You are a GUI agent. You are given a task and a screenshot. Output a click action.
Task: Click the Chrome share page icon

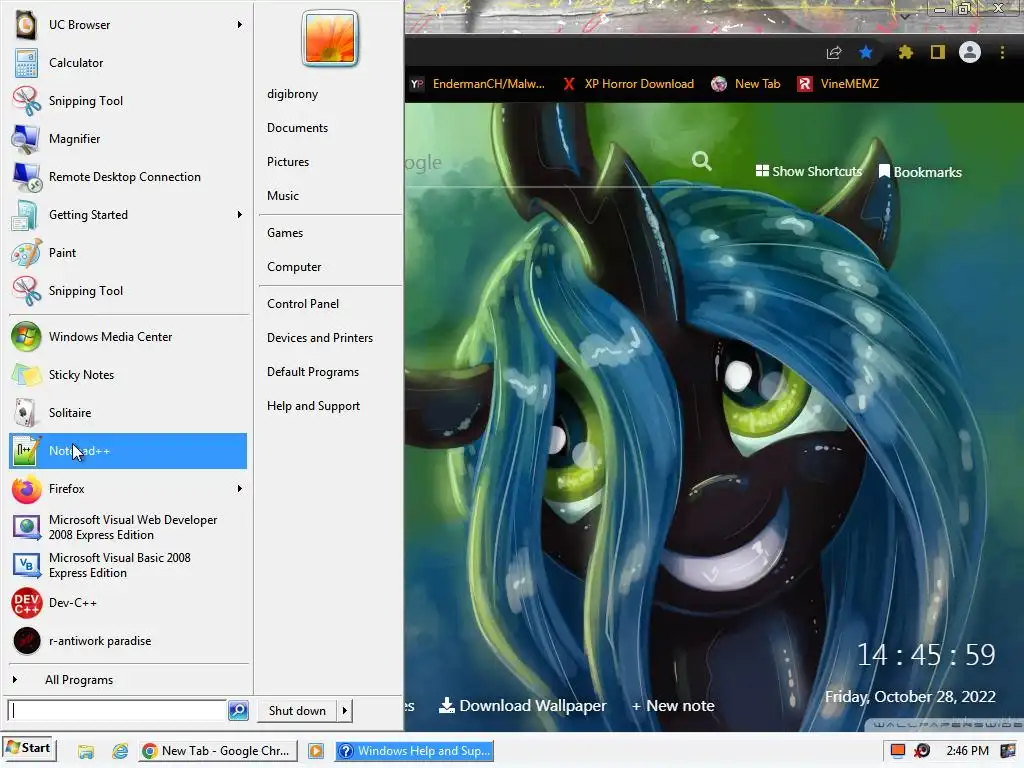[834, 53]
